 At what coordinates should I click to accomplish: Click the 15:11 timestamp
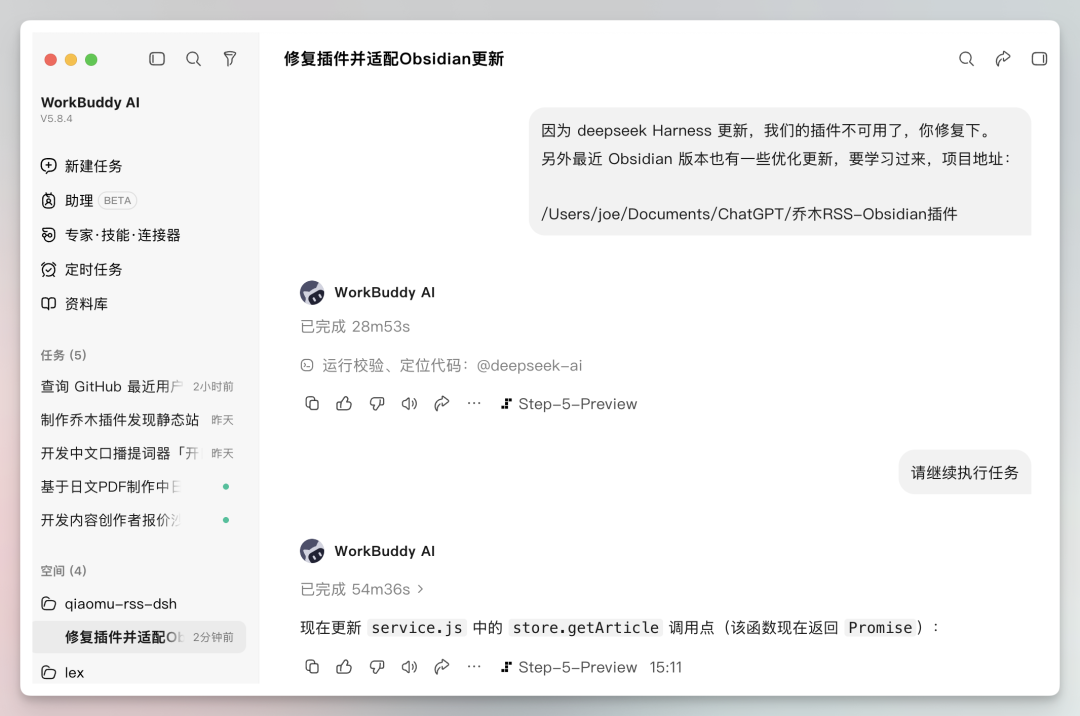pos(665,667)
